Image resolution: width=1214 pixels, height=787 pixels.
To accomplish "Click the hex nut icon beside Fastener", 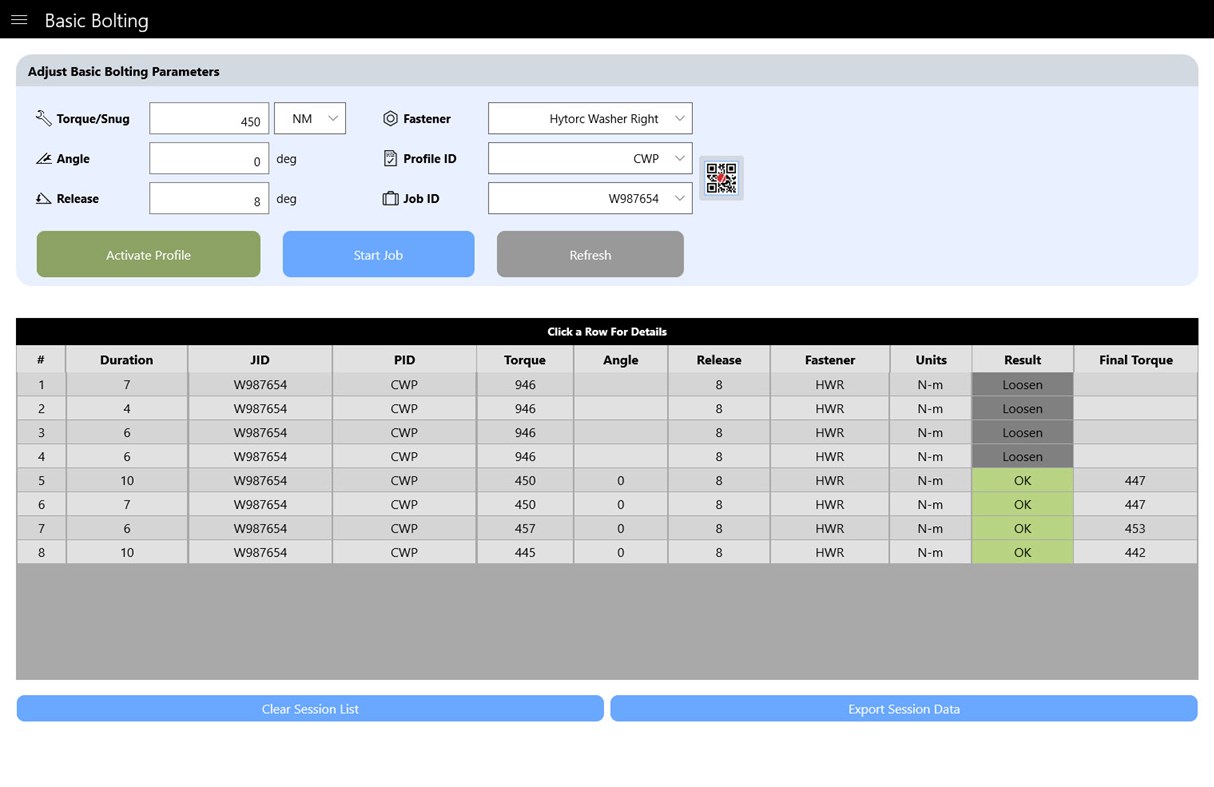I will click(389, 117).
